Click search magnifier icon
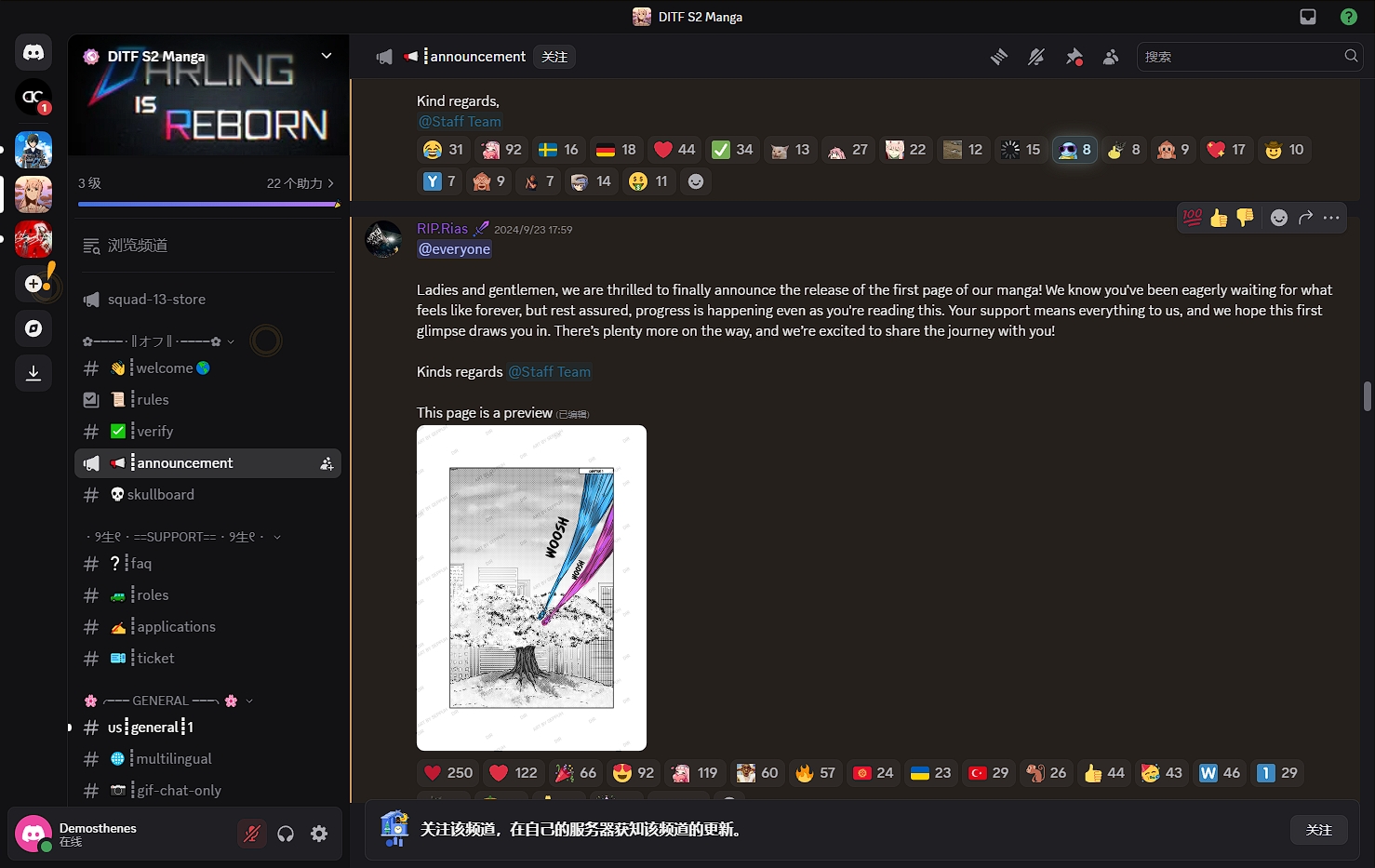The width and height of the screenshot is (1375, 868). 1351,56
